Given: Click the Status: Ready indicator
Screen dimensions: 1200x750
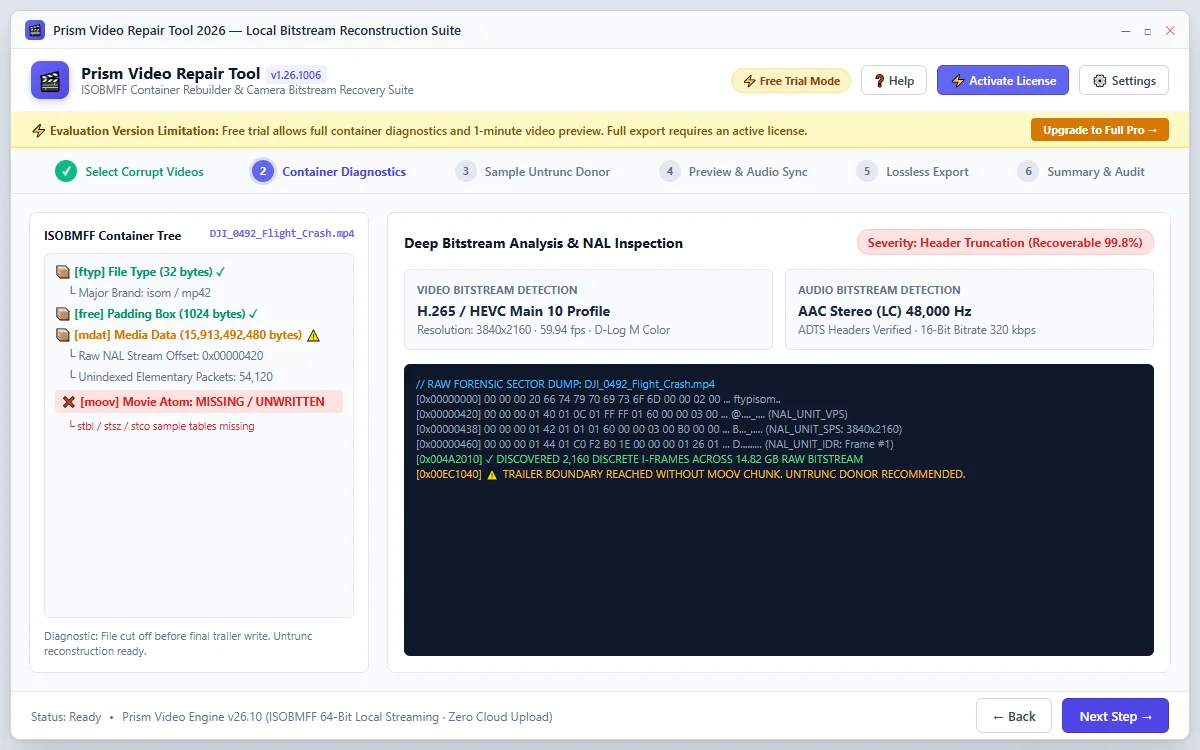Looking at the screenshot, I should click(x=66, y=717).
